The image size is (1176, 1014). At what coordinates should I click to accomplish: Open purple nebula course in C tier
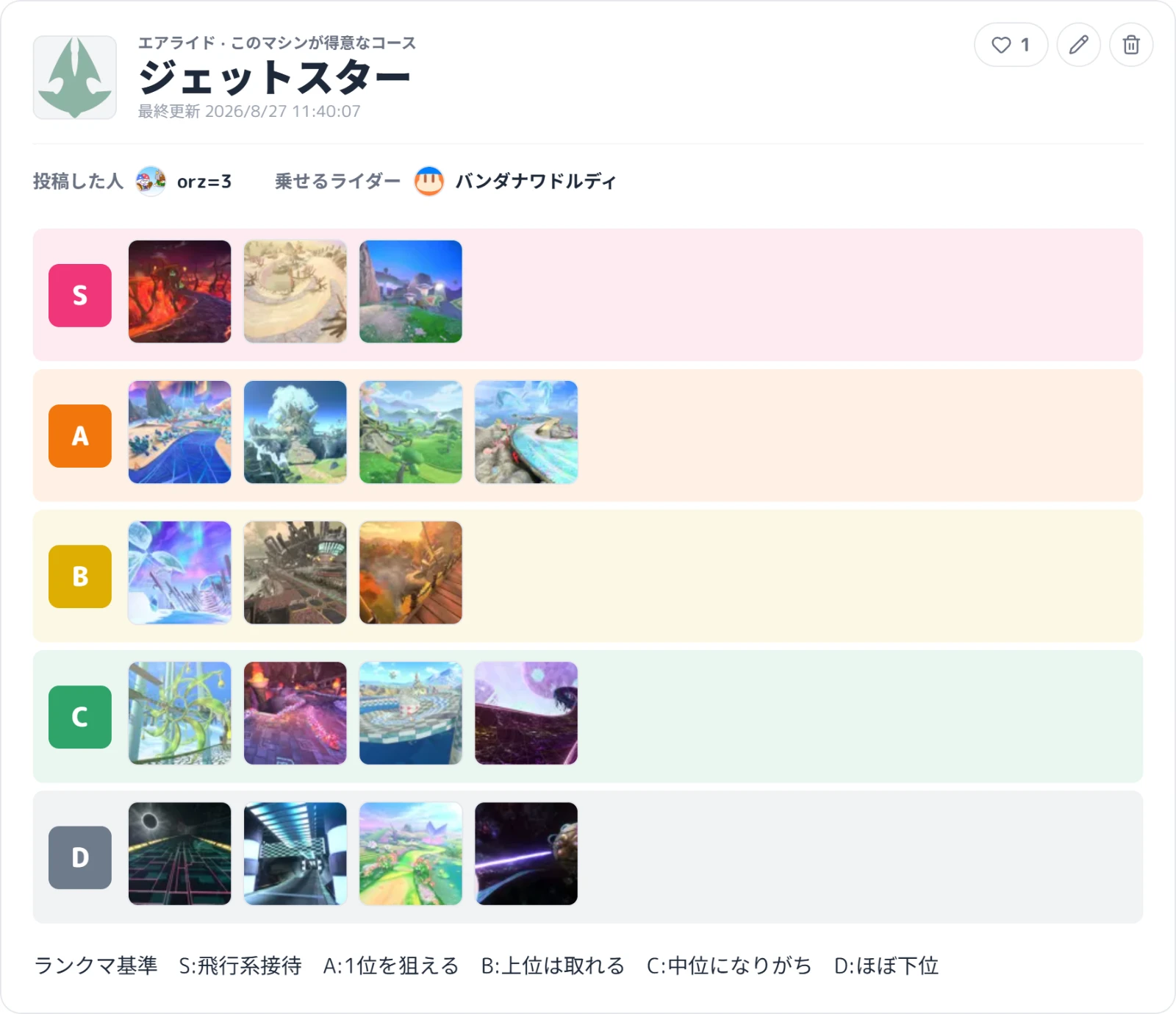point(526,713)
